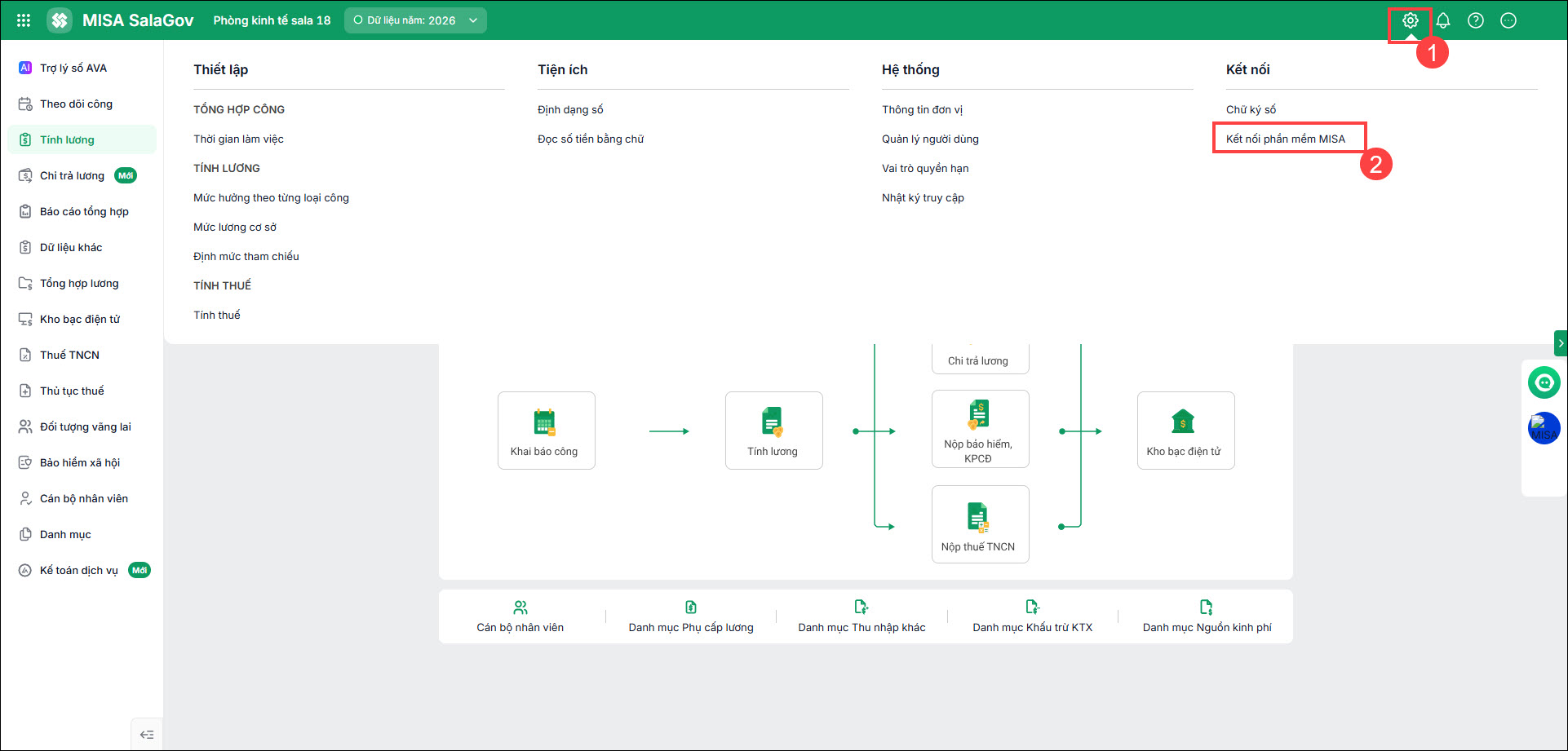Open Quản lý người dùng menu item
Screen dimensions: 1568x751
coord(930,139)
